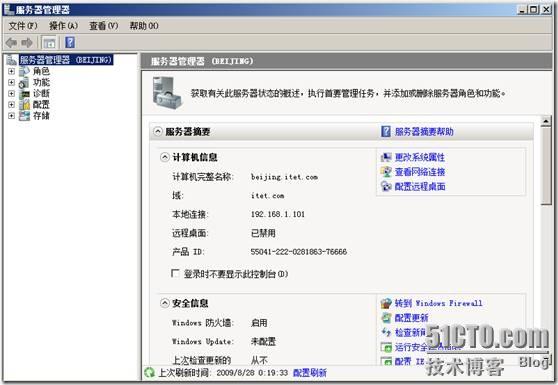Click the IP address 192.168.1.101

coord(278,214)
